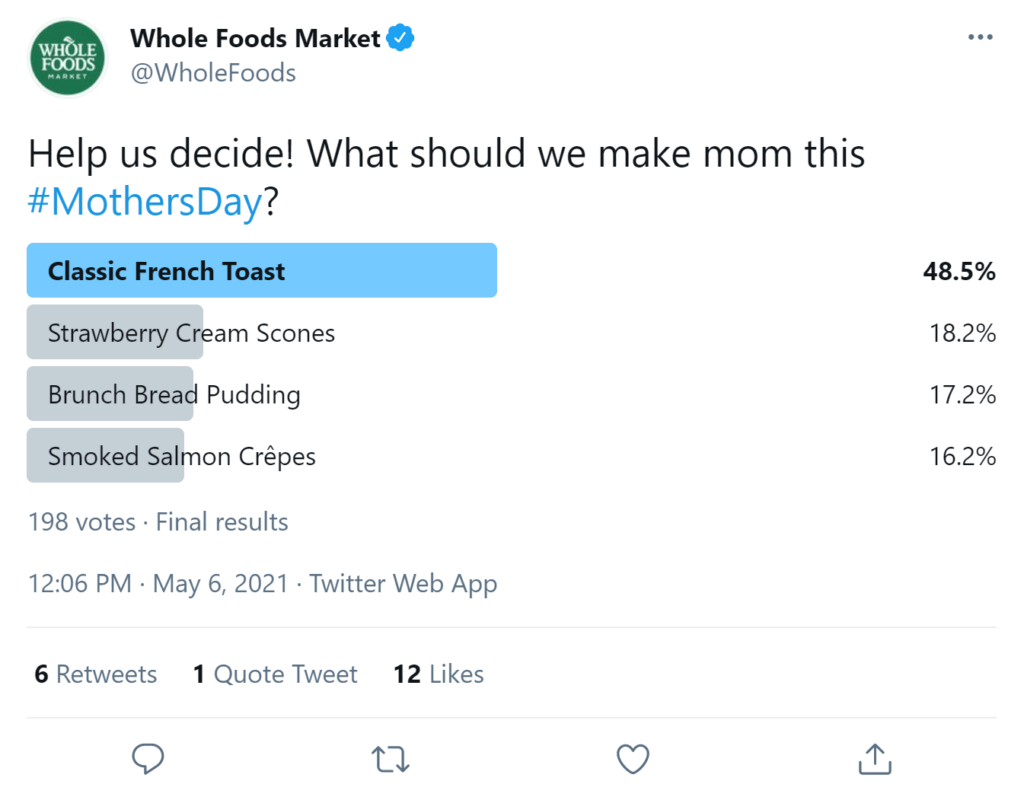Image resolution: width=1024 pixels, height=797 pixels.
Task: Open the 1 Quote Tweet link
Action: [x=275, y=675]
